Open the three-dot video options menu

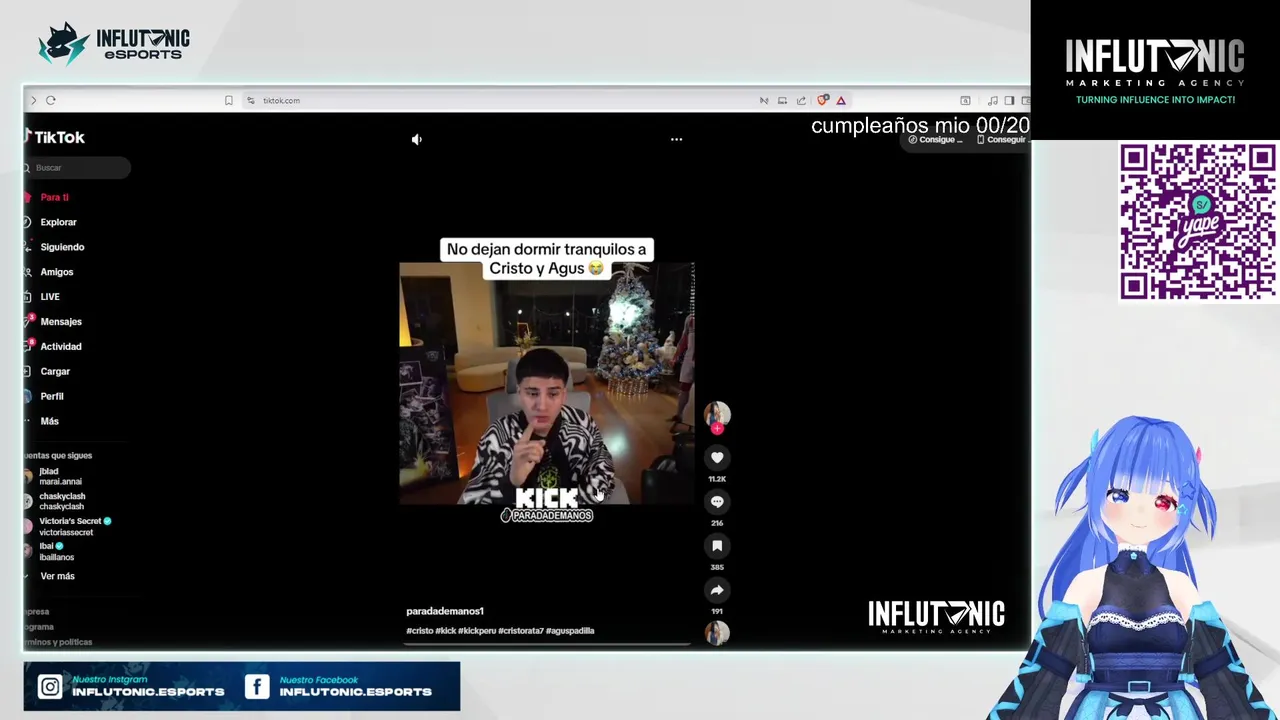pyautogui.click(x=676, y=140)
